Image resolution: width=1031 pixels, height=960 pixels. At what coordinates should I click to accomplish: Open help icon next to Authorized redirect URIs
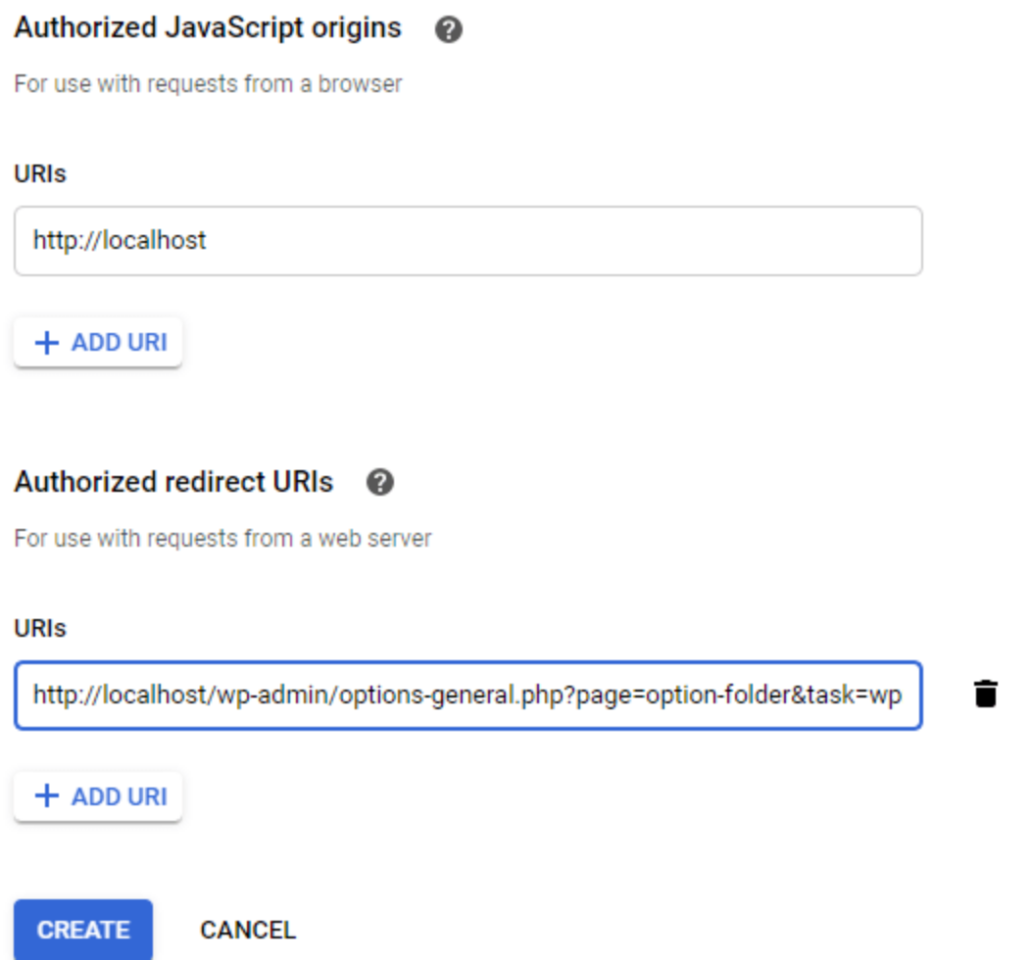[380, 484]
